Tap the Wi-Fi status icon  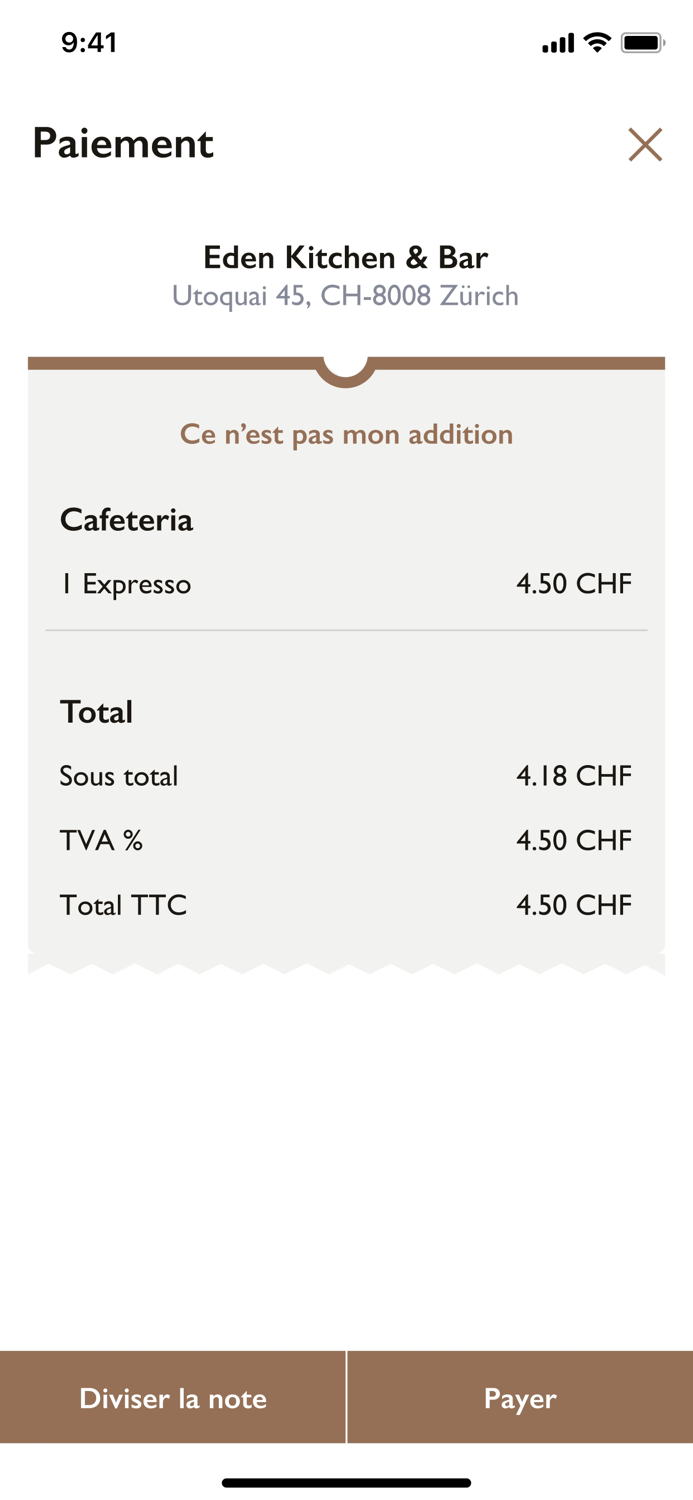point(598,42)
